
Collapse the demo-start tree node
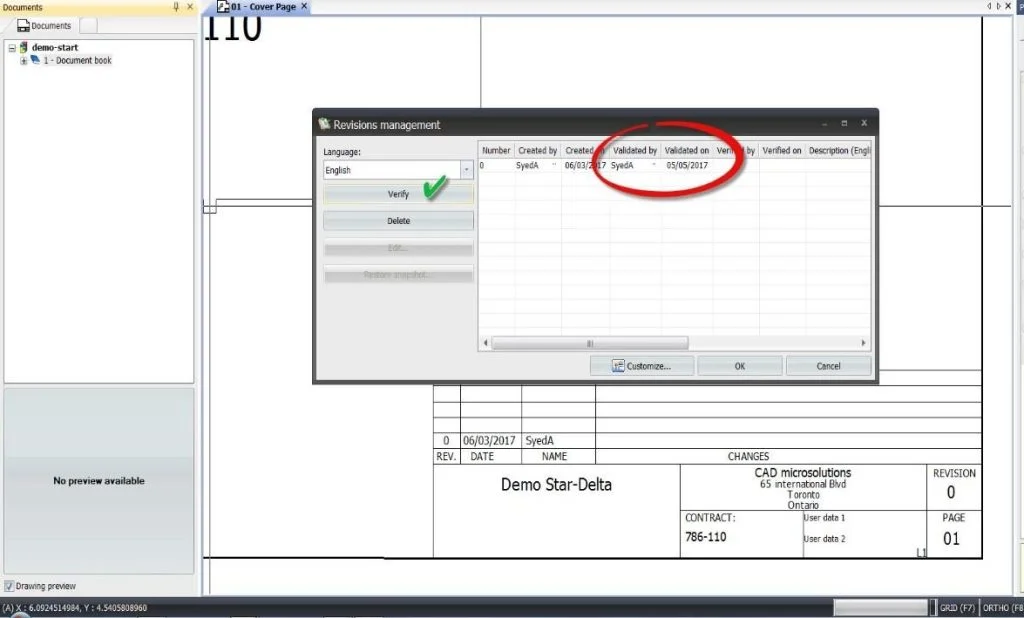click(12, 48)
